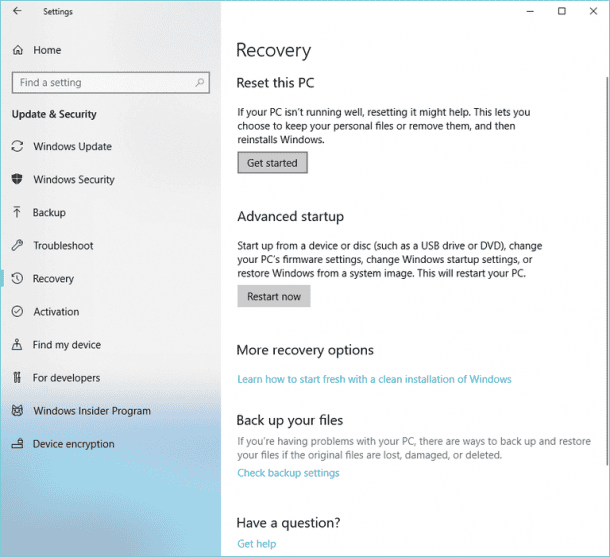Screen dimensions: 610x557
Task: Open Check backup settings link
Action: (x=288, y=473)
